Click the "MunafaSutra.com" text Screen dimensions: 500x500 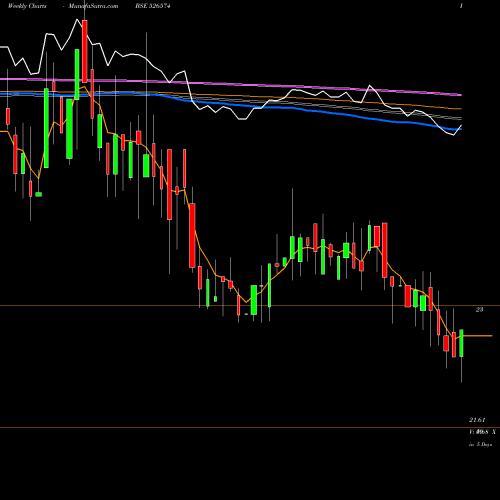pyautogui.click(x=93, y=6)
